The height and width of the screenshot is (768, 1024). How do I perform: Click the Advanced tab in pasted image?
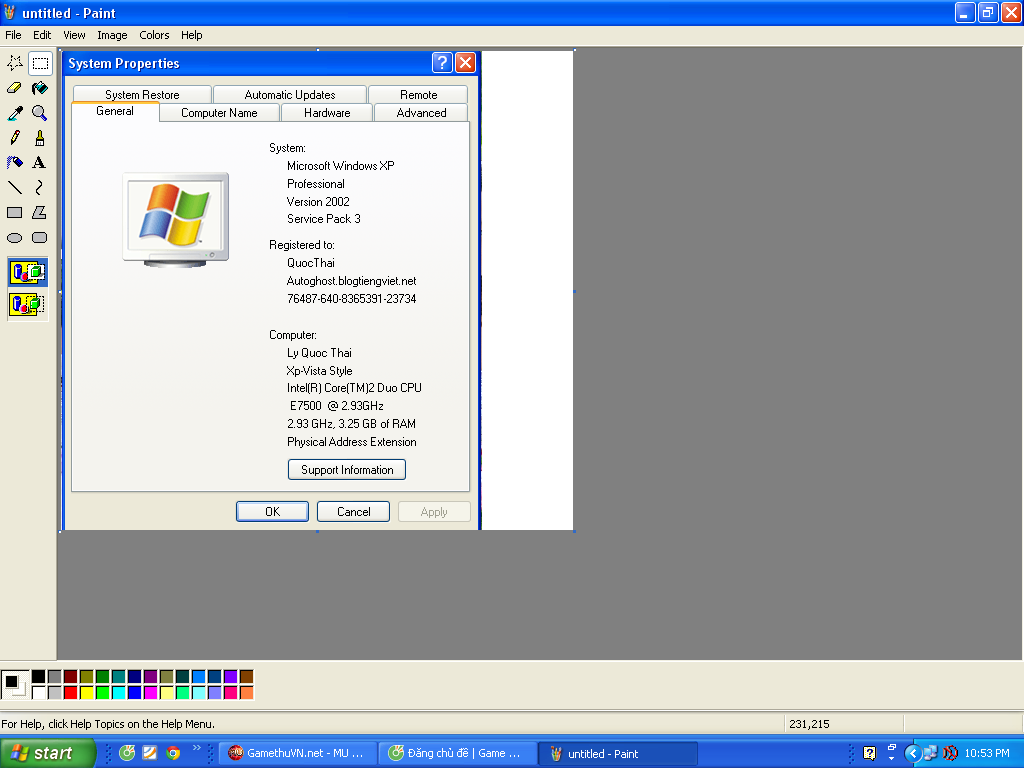pos(421,112)
